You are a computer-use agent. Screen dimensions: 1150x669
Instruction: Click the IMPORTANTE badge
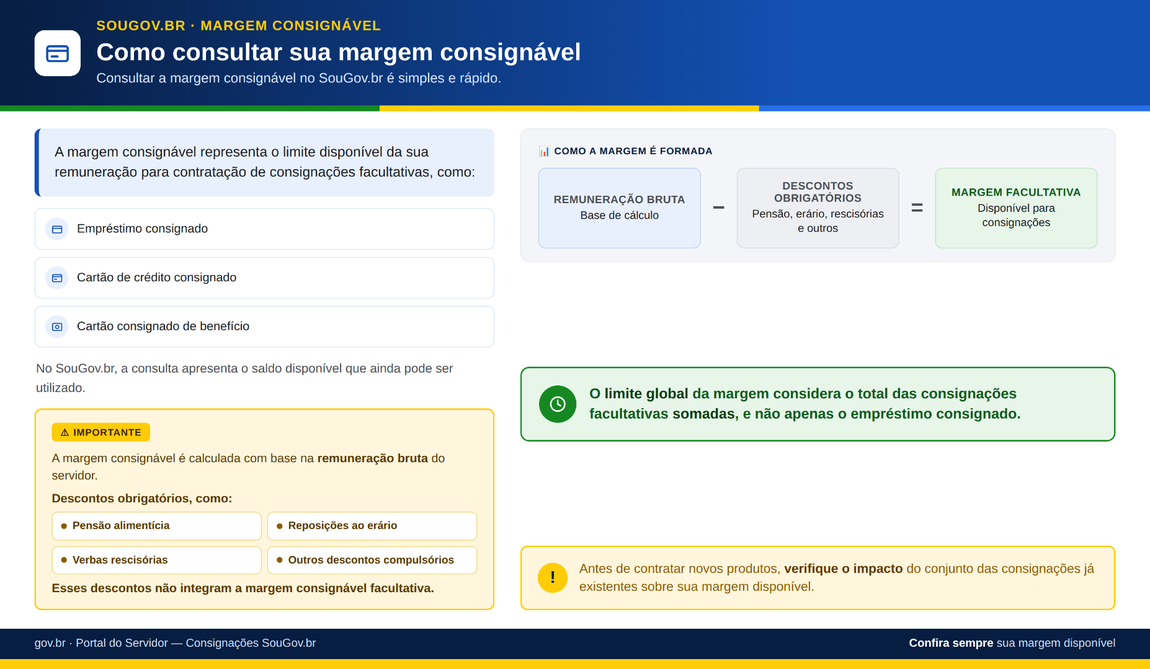[100, 433]
